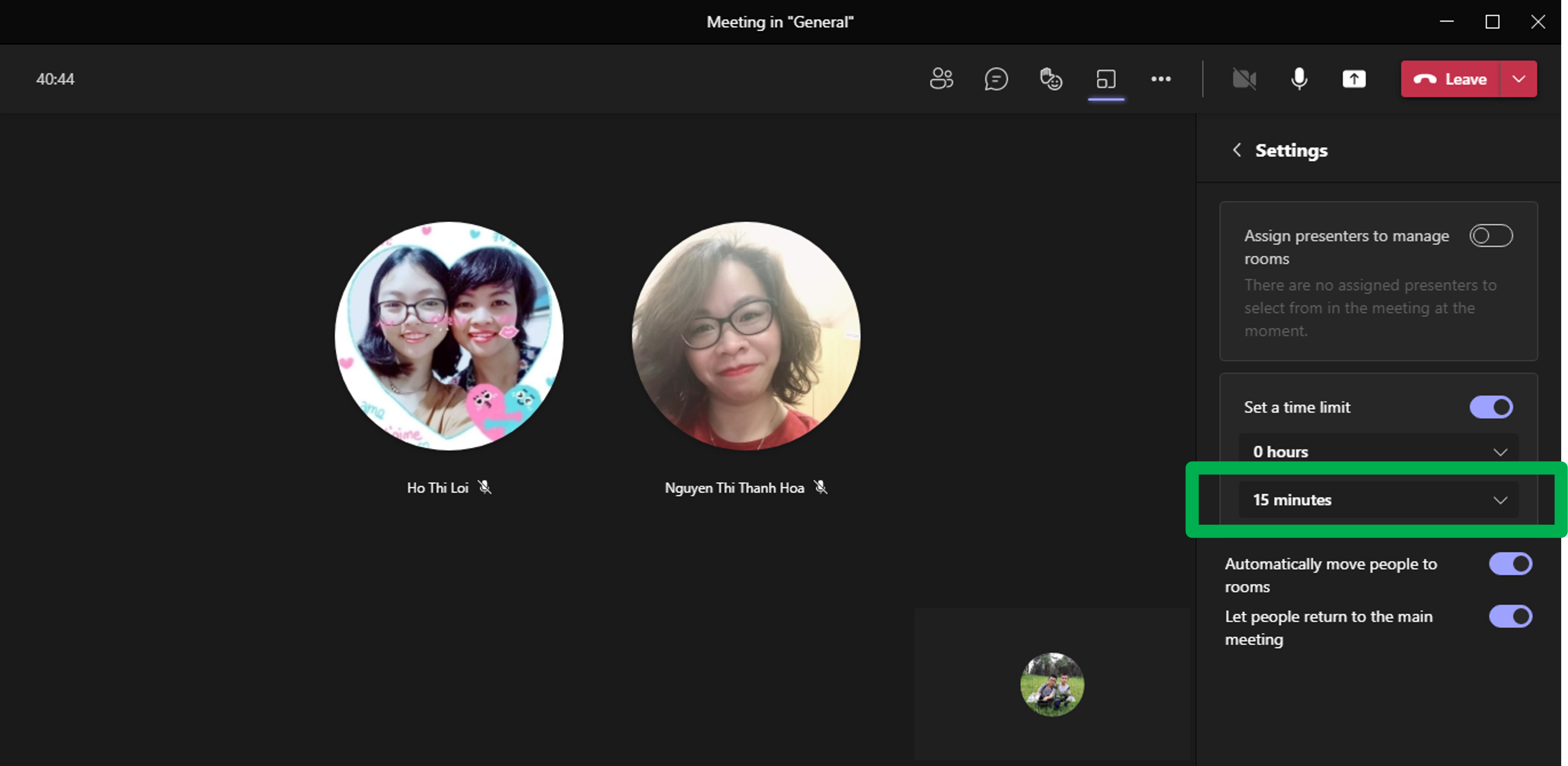1568x766 pixels.
Task: Toggle Let people return to main meeting
Action: 1510,616
